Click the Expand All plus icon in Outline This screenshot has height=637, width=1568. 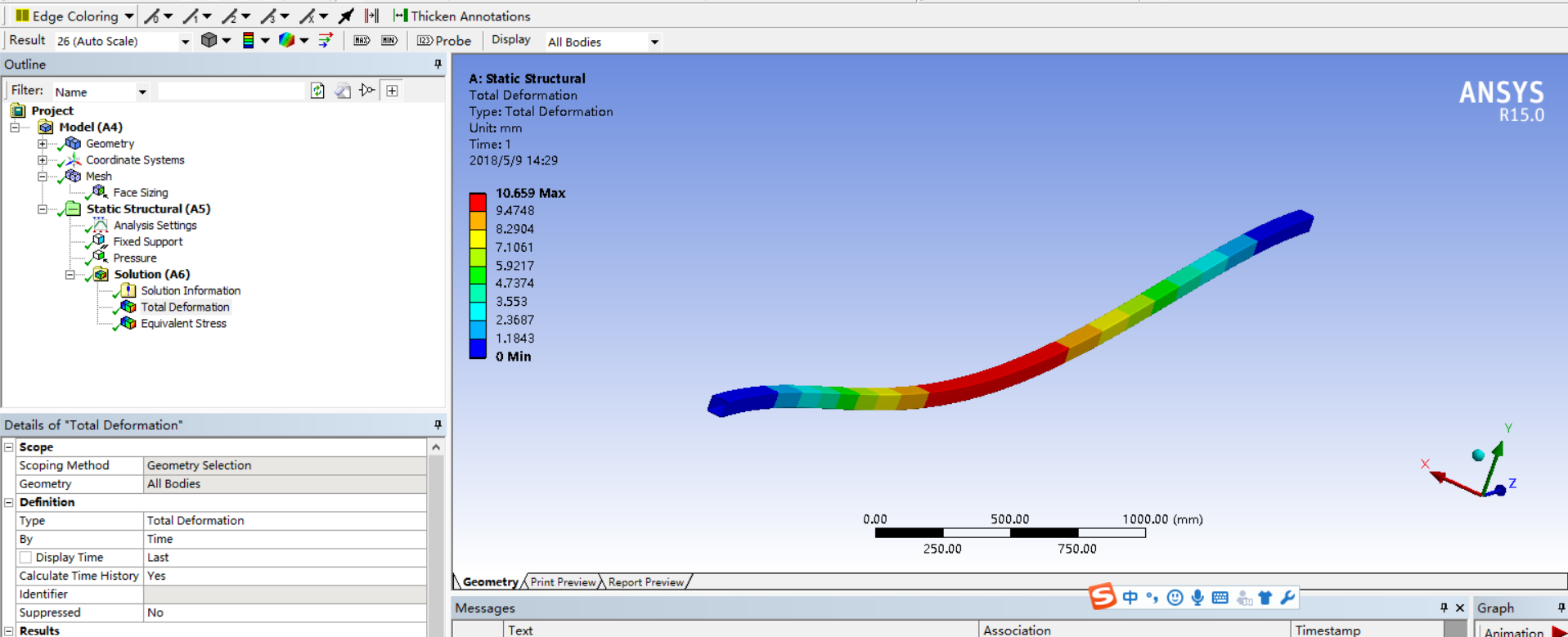coord(393,91)
